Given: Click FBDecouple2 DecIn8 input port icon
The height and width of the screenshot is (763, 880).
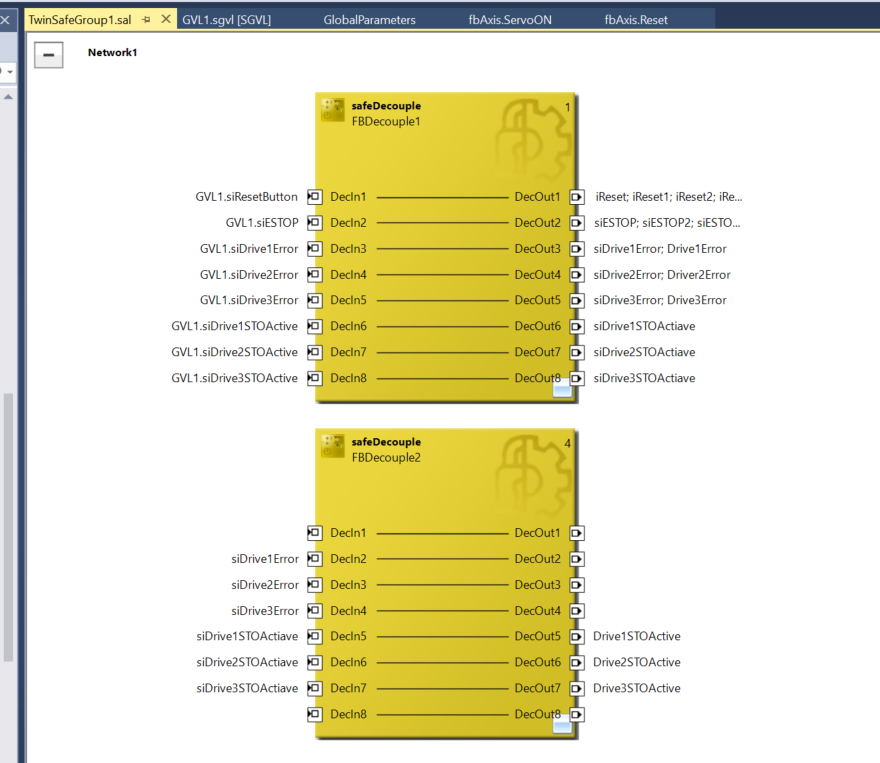Looking at the screenshot, I should pos(315,714).
